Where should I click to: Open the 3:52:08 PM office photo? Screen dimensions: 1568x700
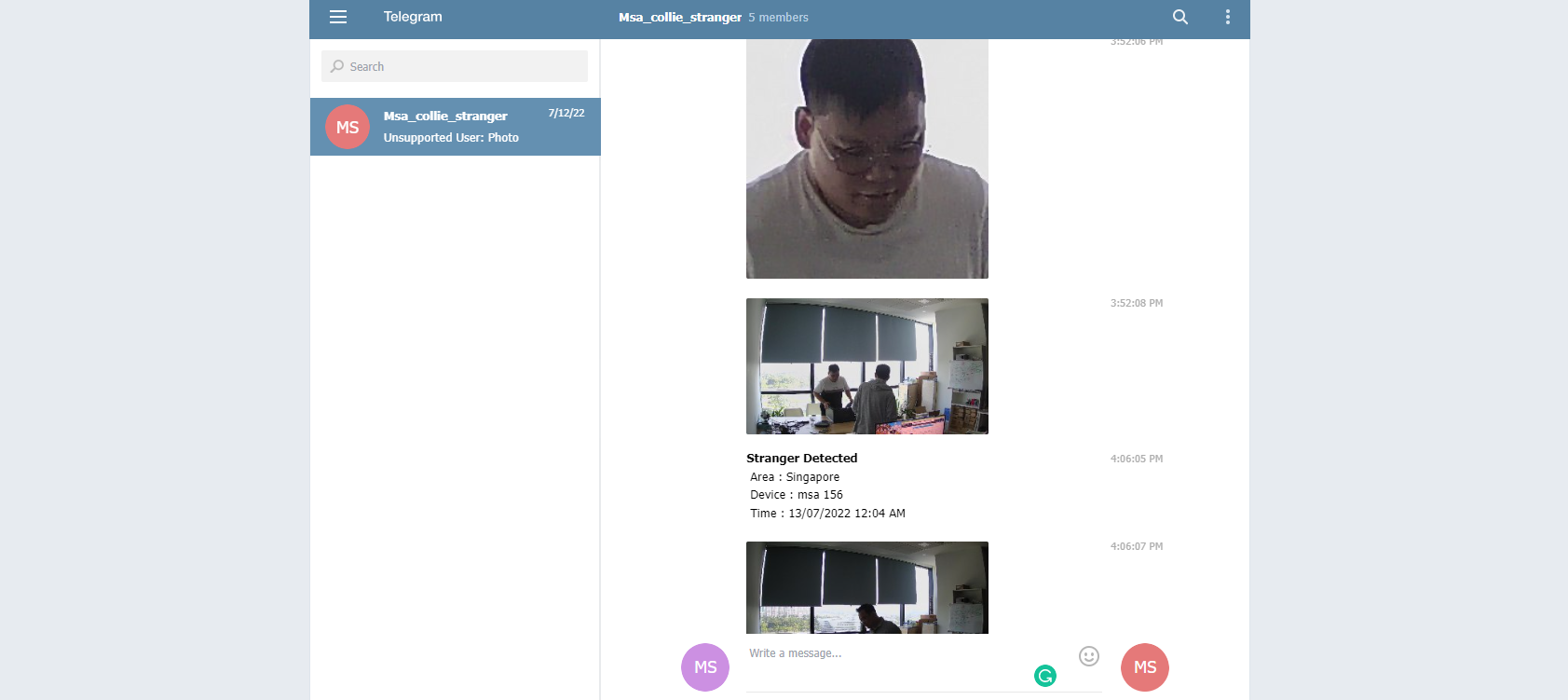[x=867, y=366]
